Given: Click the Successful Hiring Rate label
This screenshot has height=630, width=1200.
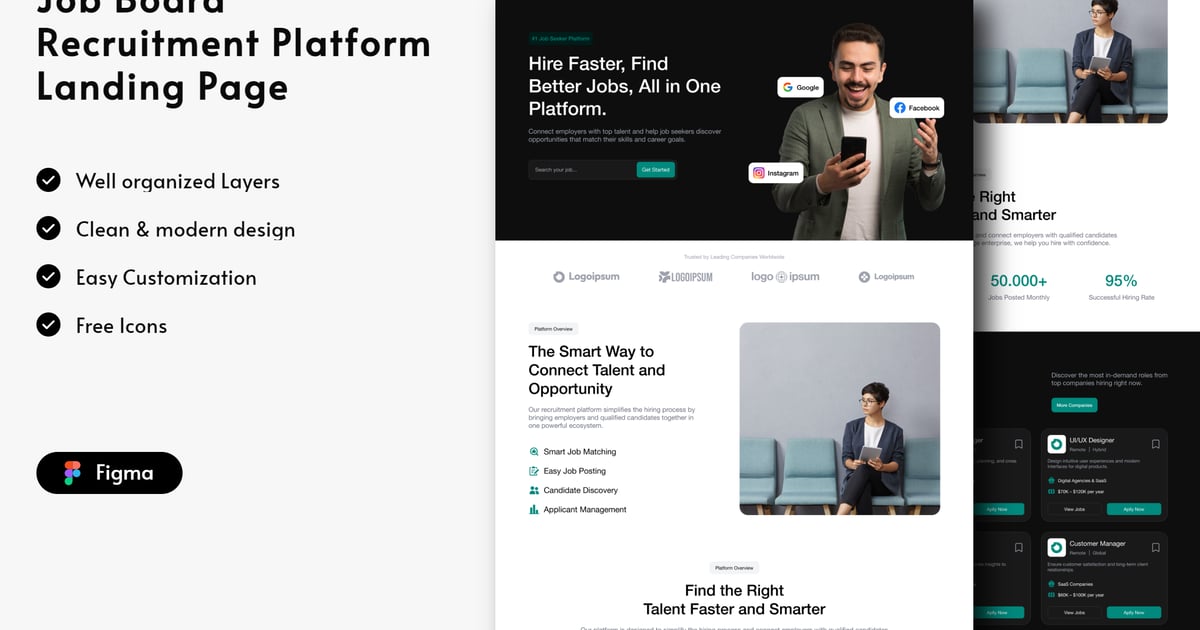Looking at the screenshot, I should click(1121, 298).
